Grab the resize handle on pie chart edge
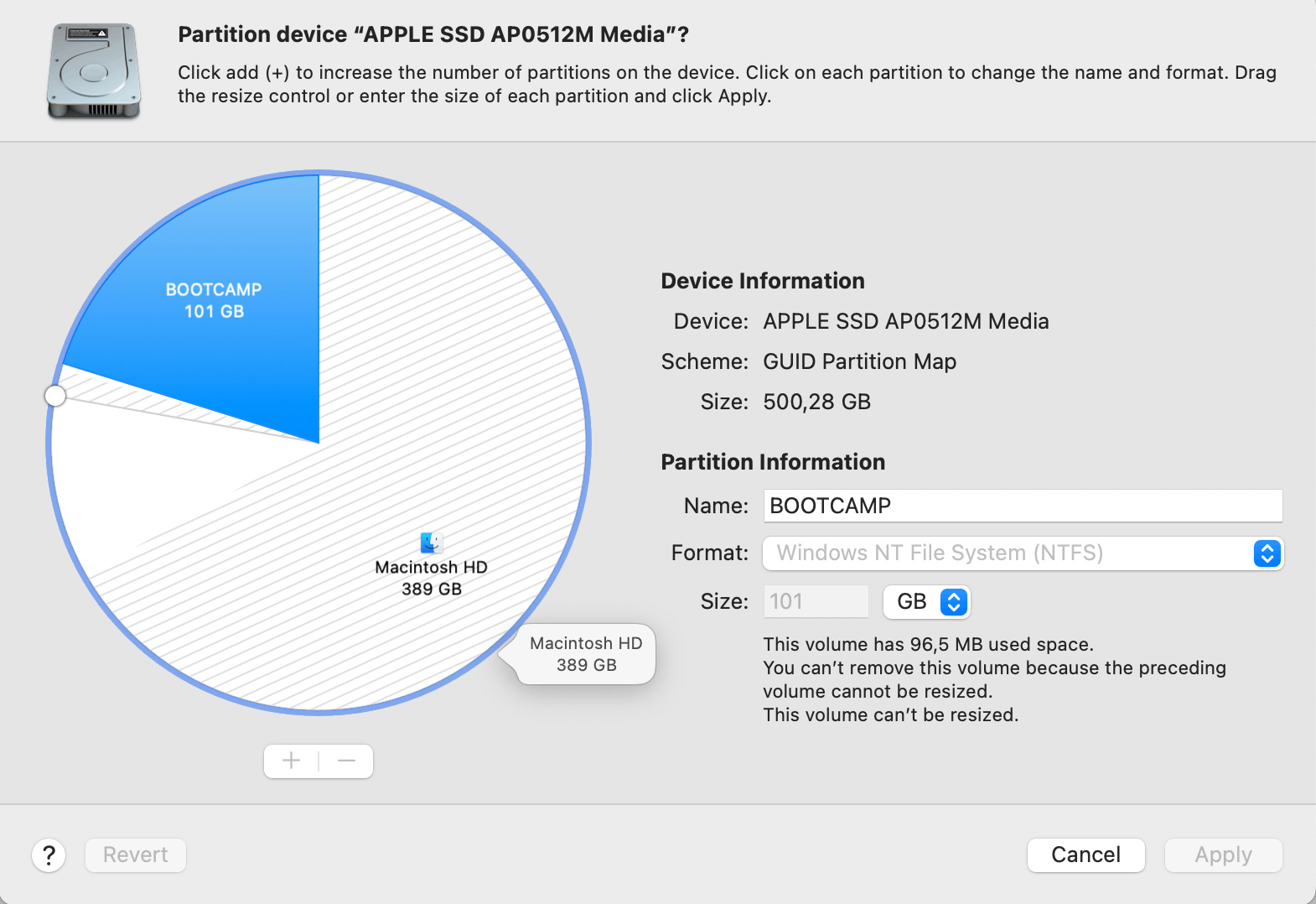The height and width of the screenshot is (904, 1316). 55,396
